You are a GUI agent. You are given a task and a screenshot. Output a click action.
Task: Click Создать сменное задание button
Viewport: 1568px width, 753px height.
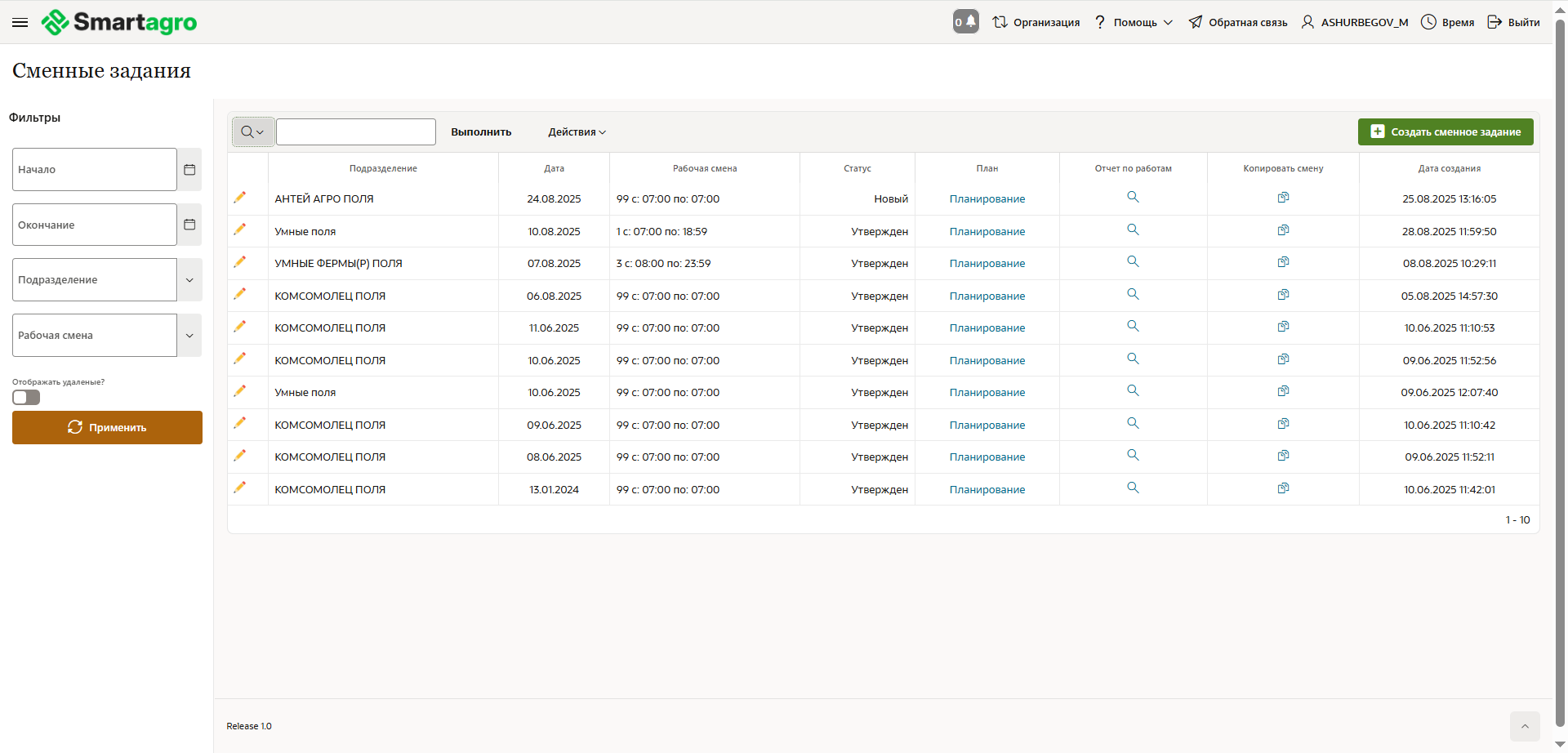pyautogui.click(x=1445, y=132)
